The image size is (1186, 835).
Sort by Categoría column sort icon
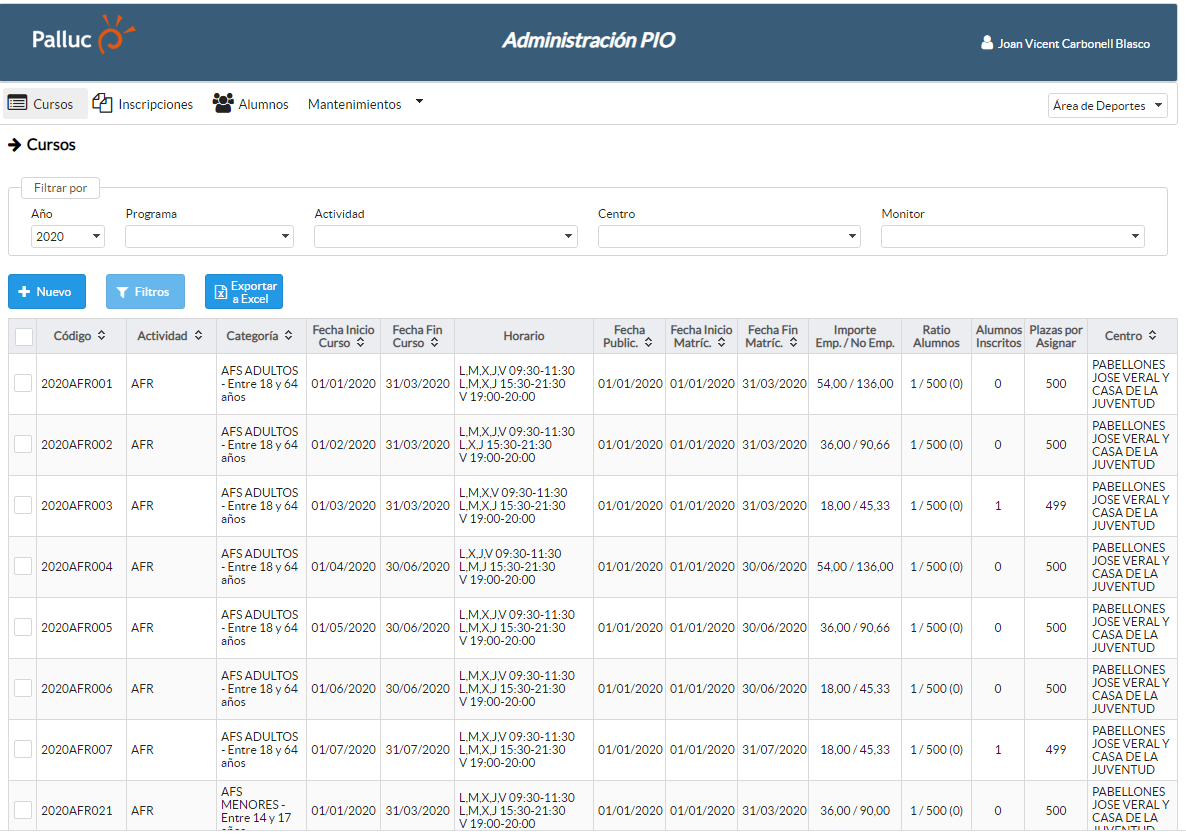288,336
